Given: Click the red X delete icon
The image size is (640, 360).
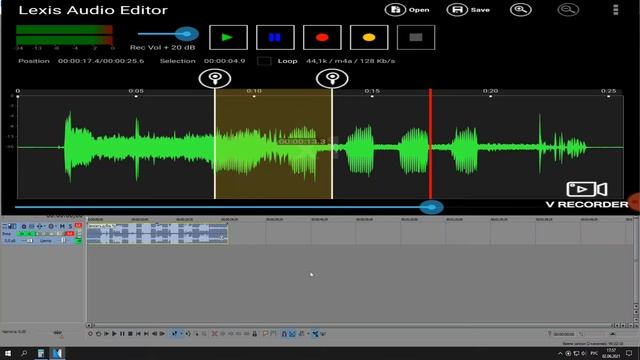Looking at the screenshot, I should pyautogui.click(x=214, y=334).
